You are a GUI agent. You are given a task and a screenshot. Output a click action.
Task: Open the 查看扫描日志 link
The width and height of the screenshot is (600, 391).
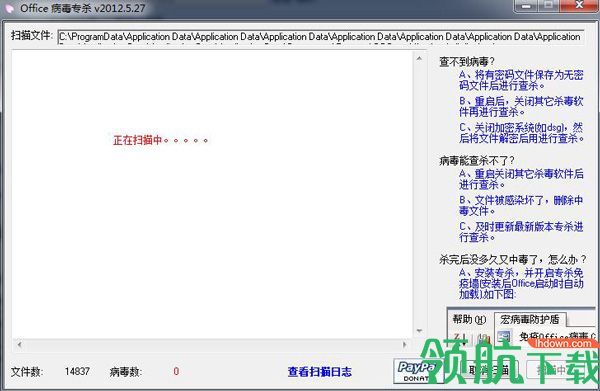pos(320,371)
